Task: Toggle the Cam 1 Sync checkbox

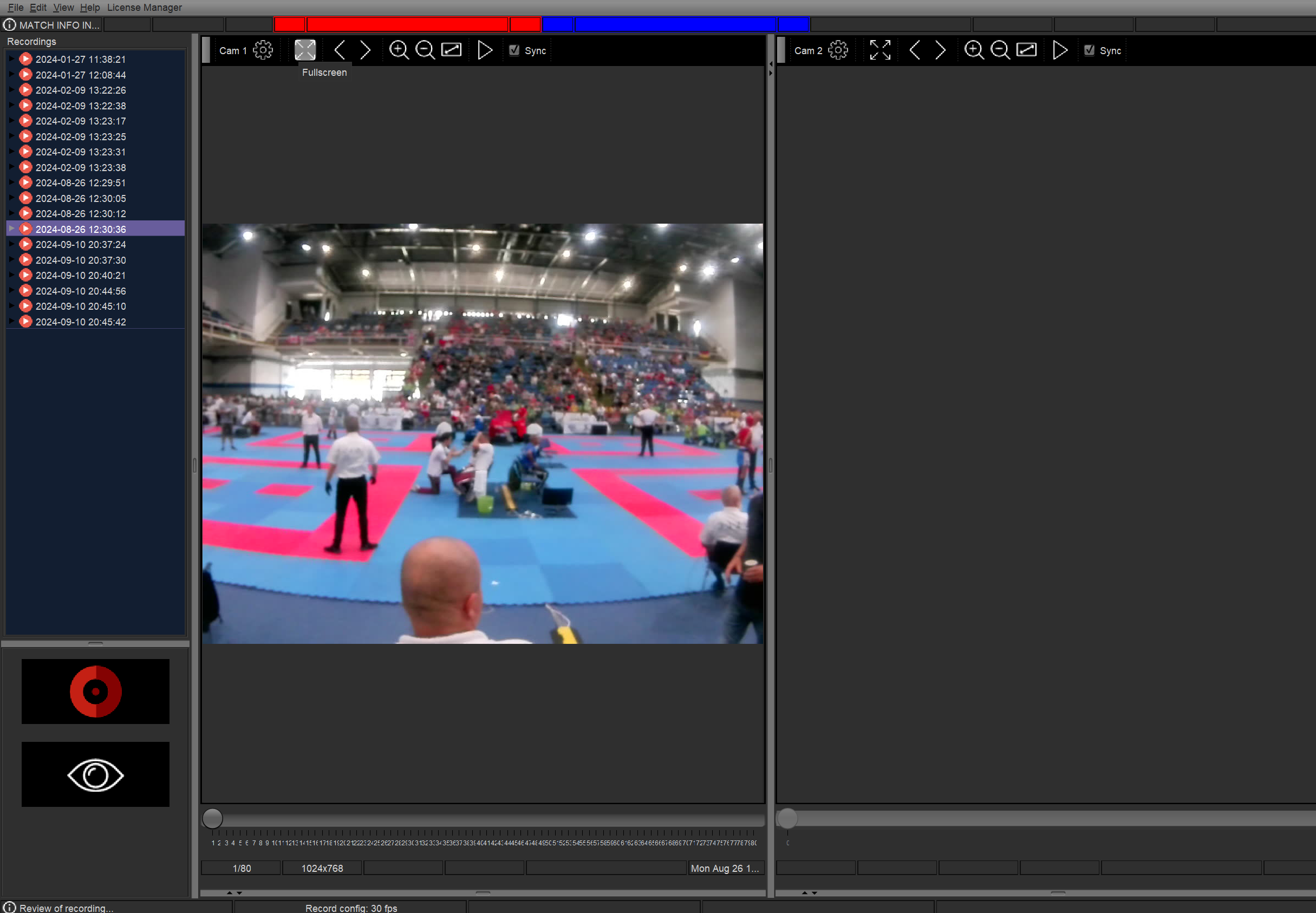Action: (x=514, y=50)
